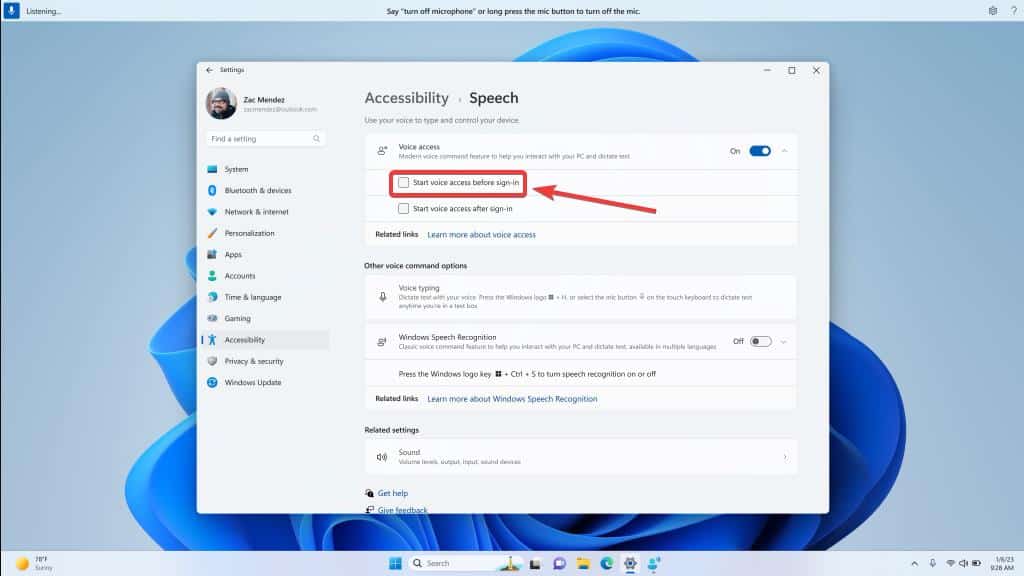This screenshot has width=1024, height=576.
Task: Click the Gaming controller icon
Action: click(x=212, y=318)
